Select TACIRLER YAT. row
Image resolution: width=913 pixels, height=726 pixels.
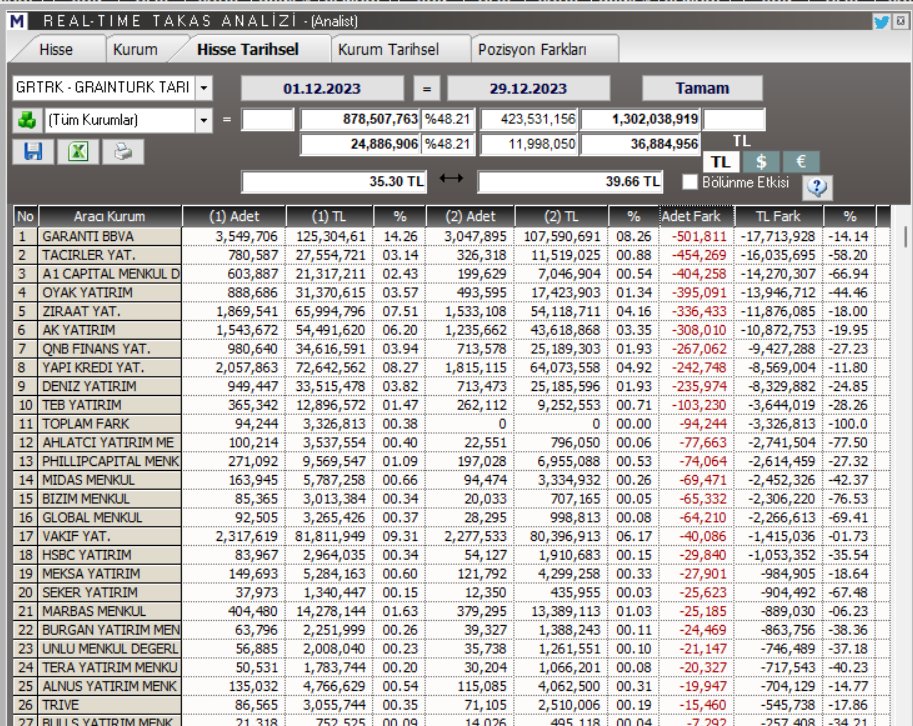click(451, 255)
